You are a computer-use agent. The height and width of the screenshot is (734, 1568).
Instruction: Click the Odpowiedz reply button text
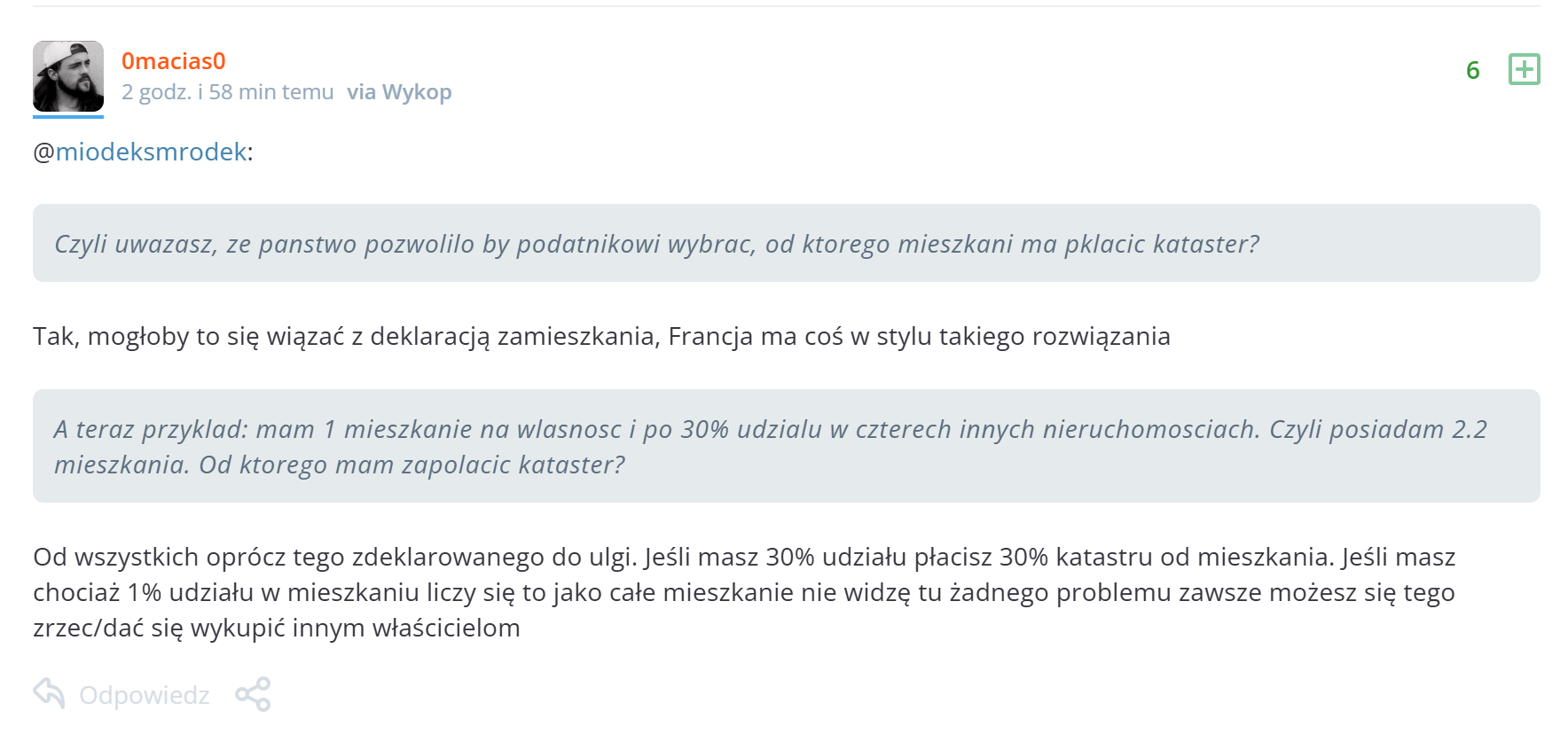(x=144, y=695)
